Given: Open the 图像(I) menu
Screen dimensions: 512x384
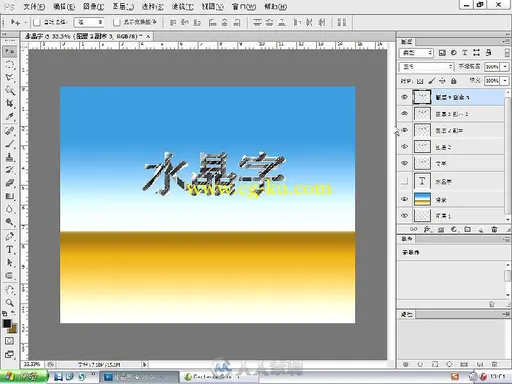Looking at the screenshot, I should click(x=94, y=7).
